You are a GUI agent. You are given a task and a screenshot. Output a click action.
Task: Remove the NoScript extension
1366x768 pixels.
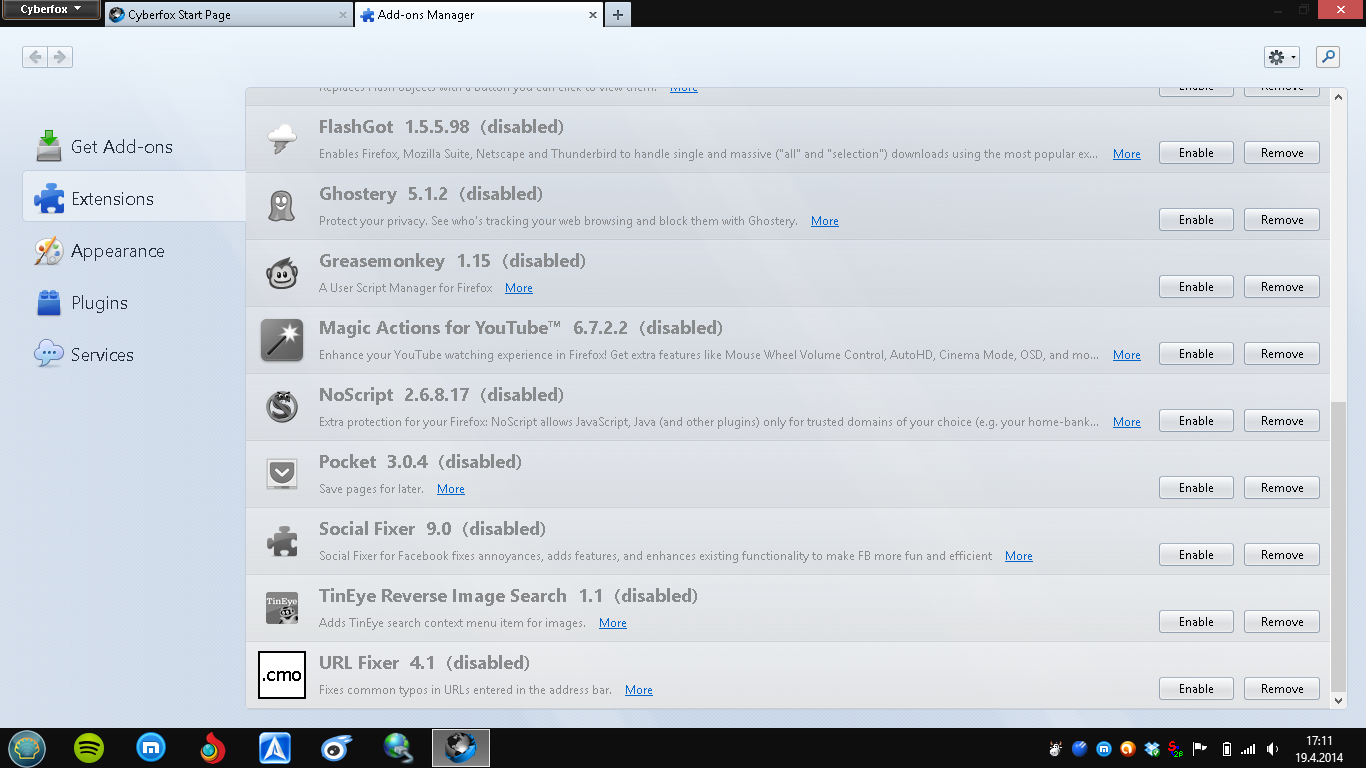tap(1282, 421)
